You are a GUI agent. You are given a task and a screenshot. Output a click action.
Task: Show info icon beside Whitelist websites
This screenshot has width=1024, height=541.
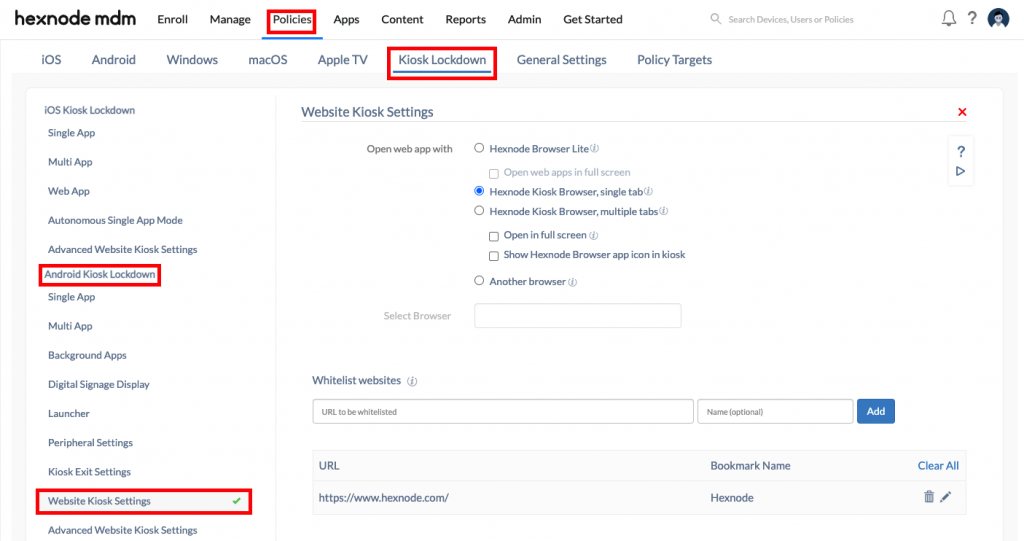(412, 381)
